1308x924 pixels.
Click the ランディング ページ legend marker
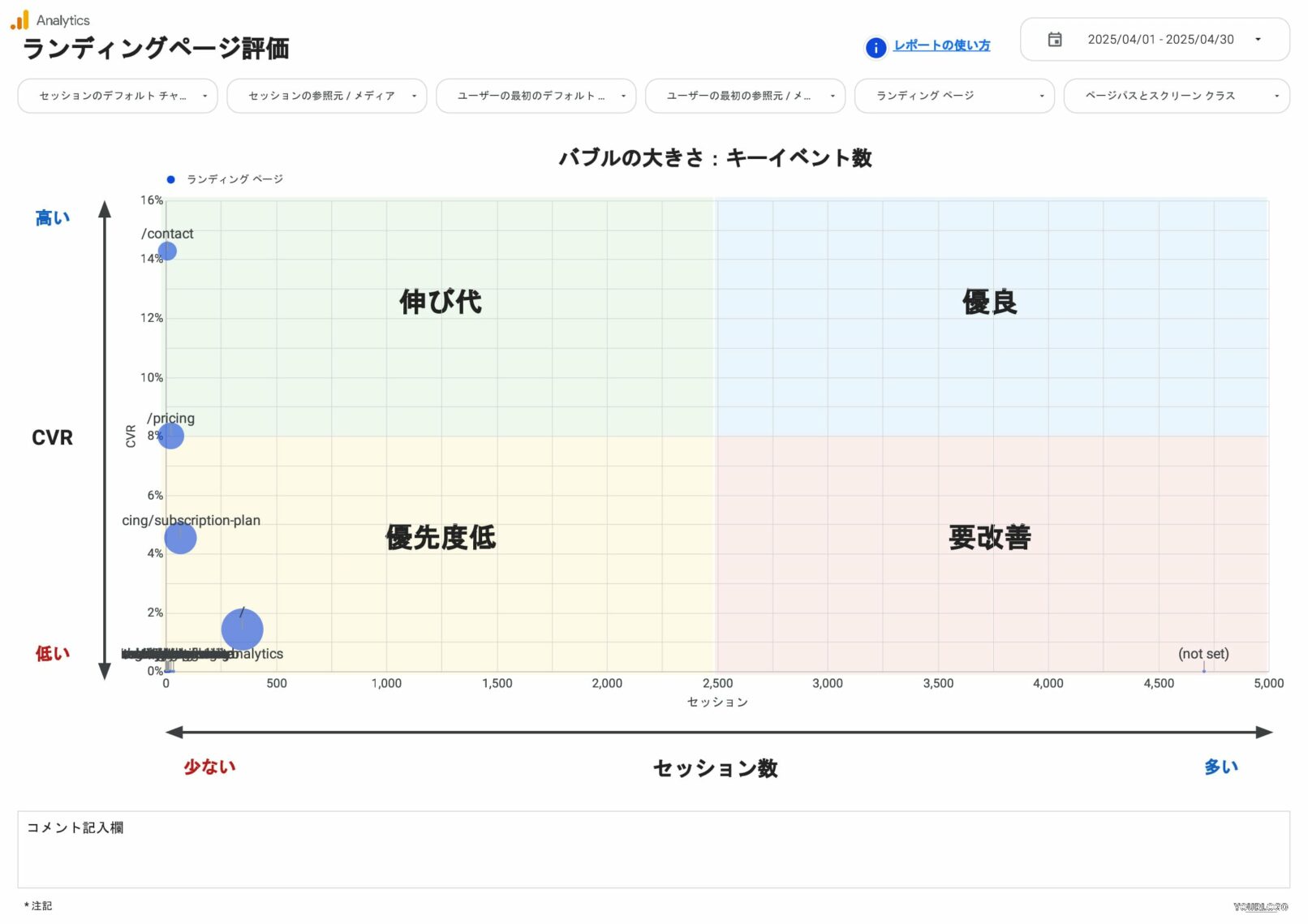pyautogui.click(x=170, y=178)
